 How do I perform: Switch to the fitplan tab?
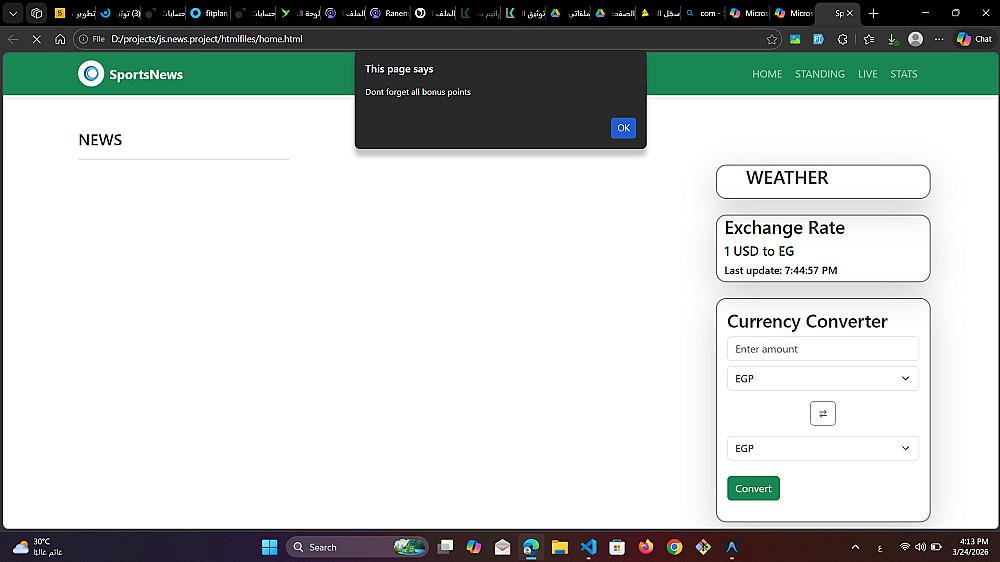(209, 13)
